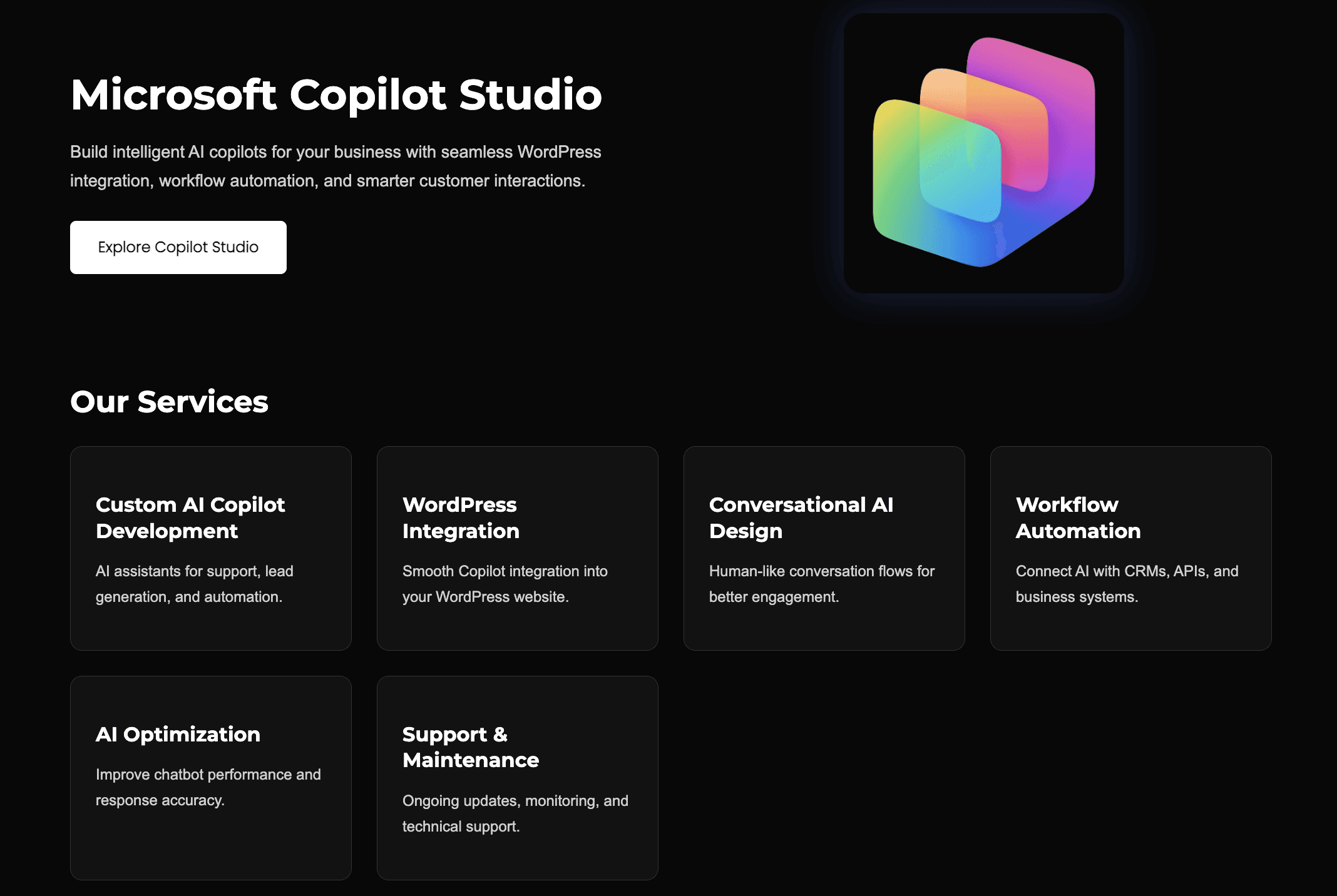Screen dimensions: 1337x896
Task: Click the text 'Improve chatbot performance and response accuracy'
Action: point(208,787)
